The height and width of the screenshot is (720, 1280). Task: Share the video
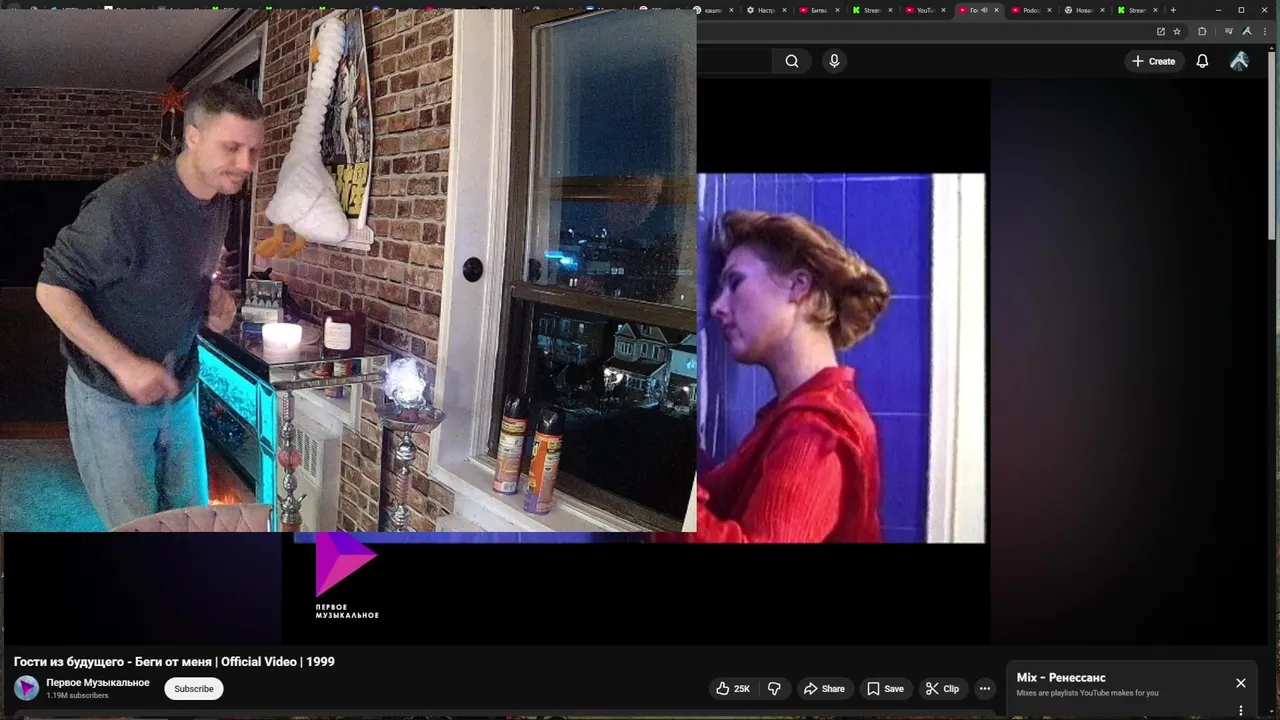click(x=825, y=688)
